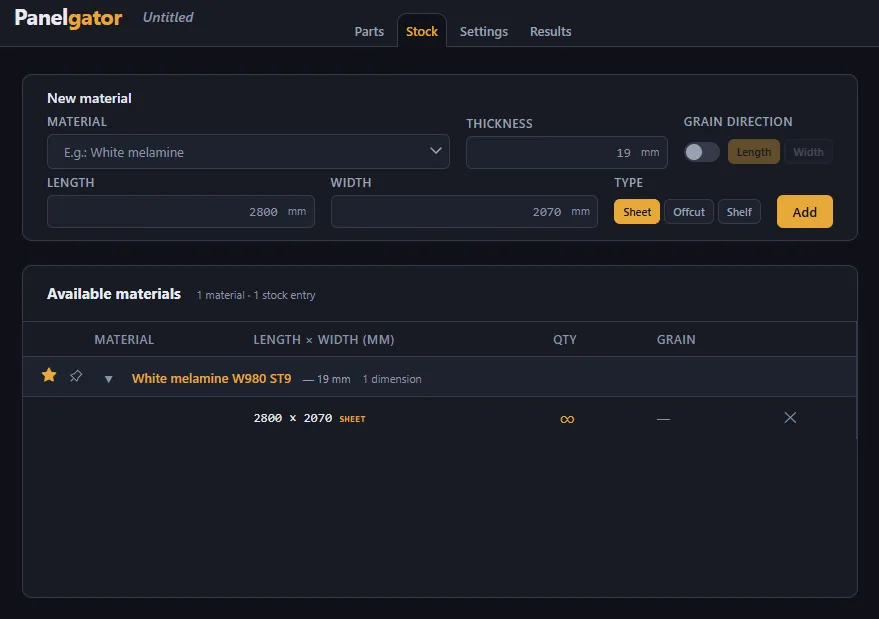
Task: Open the Material dropdown chevron
Action: (x=436, y=151)
